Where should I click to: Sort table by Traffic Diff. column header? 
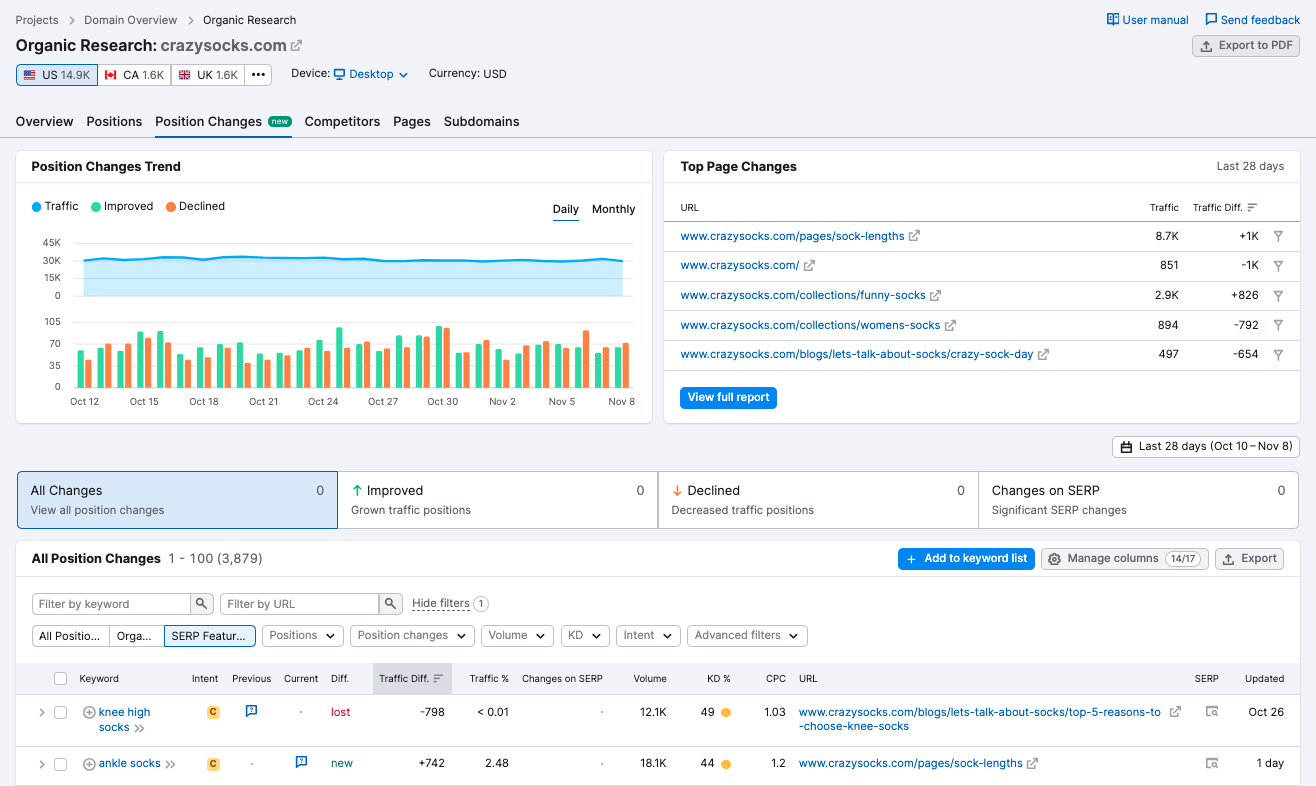coord(412,678)
